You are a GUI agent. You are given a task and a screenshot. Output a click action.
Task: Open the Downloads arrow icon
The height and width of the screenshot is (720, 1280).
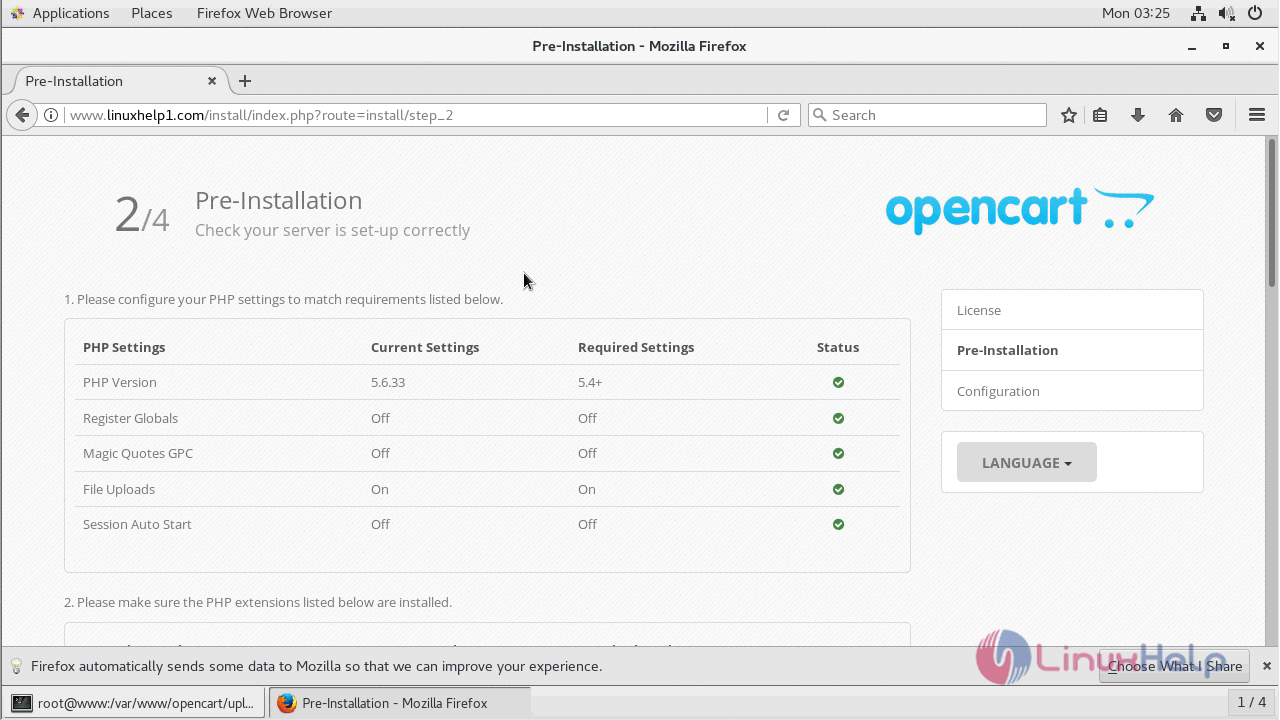(x=1138, y=115)
